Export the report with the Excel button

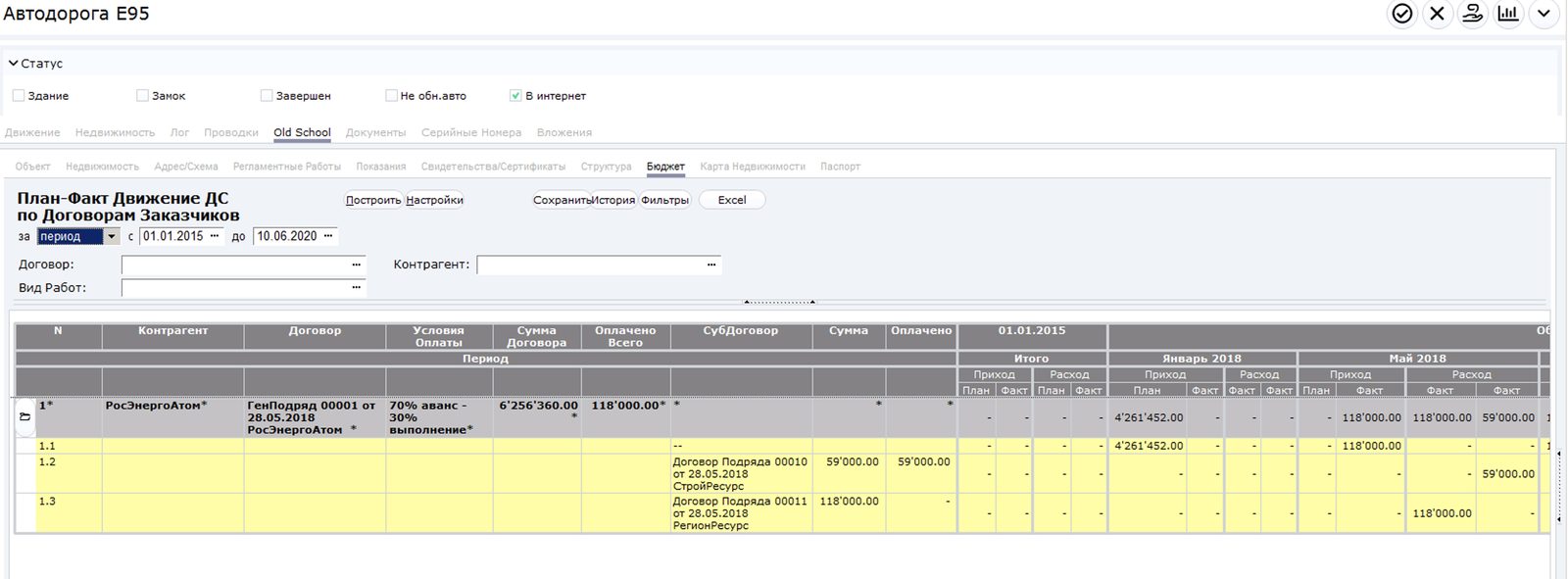pos(732,200)
